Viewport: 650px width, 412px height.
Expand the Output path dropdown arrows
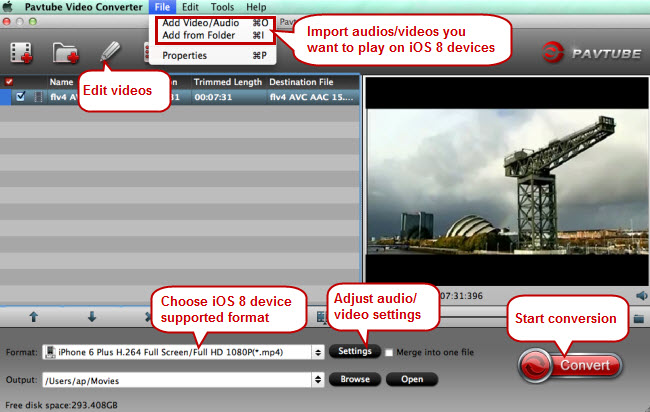(318, 379)
